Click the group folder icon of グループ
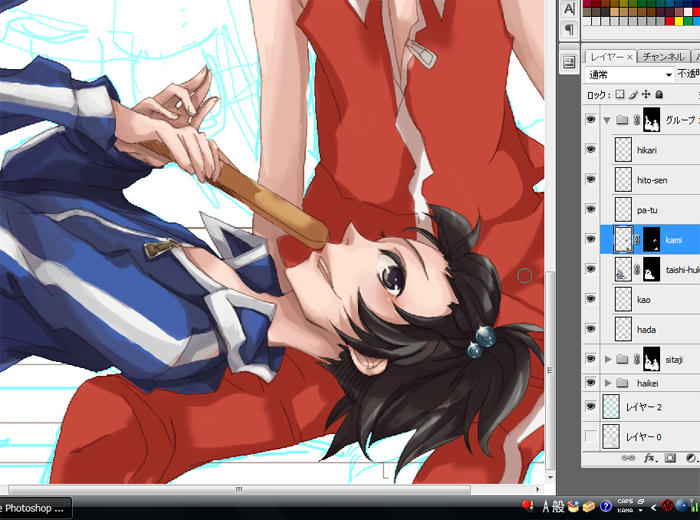The height and width of the screenshot is (520, 700). [x=622, y=120]
